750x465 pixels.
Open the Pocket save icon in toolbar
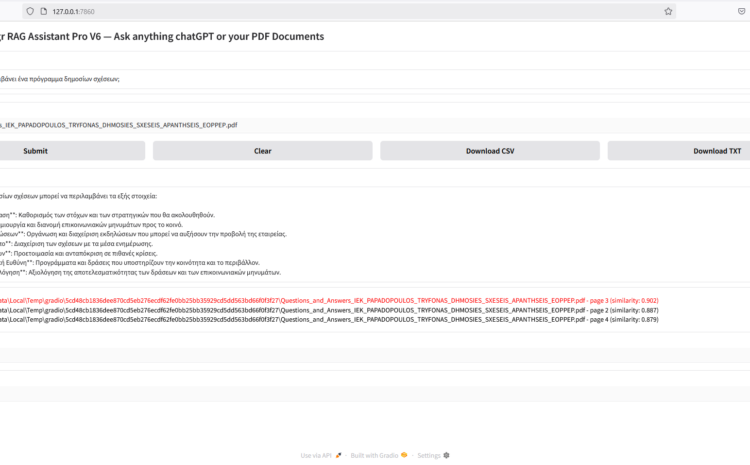click(741, 11)
